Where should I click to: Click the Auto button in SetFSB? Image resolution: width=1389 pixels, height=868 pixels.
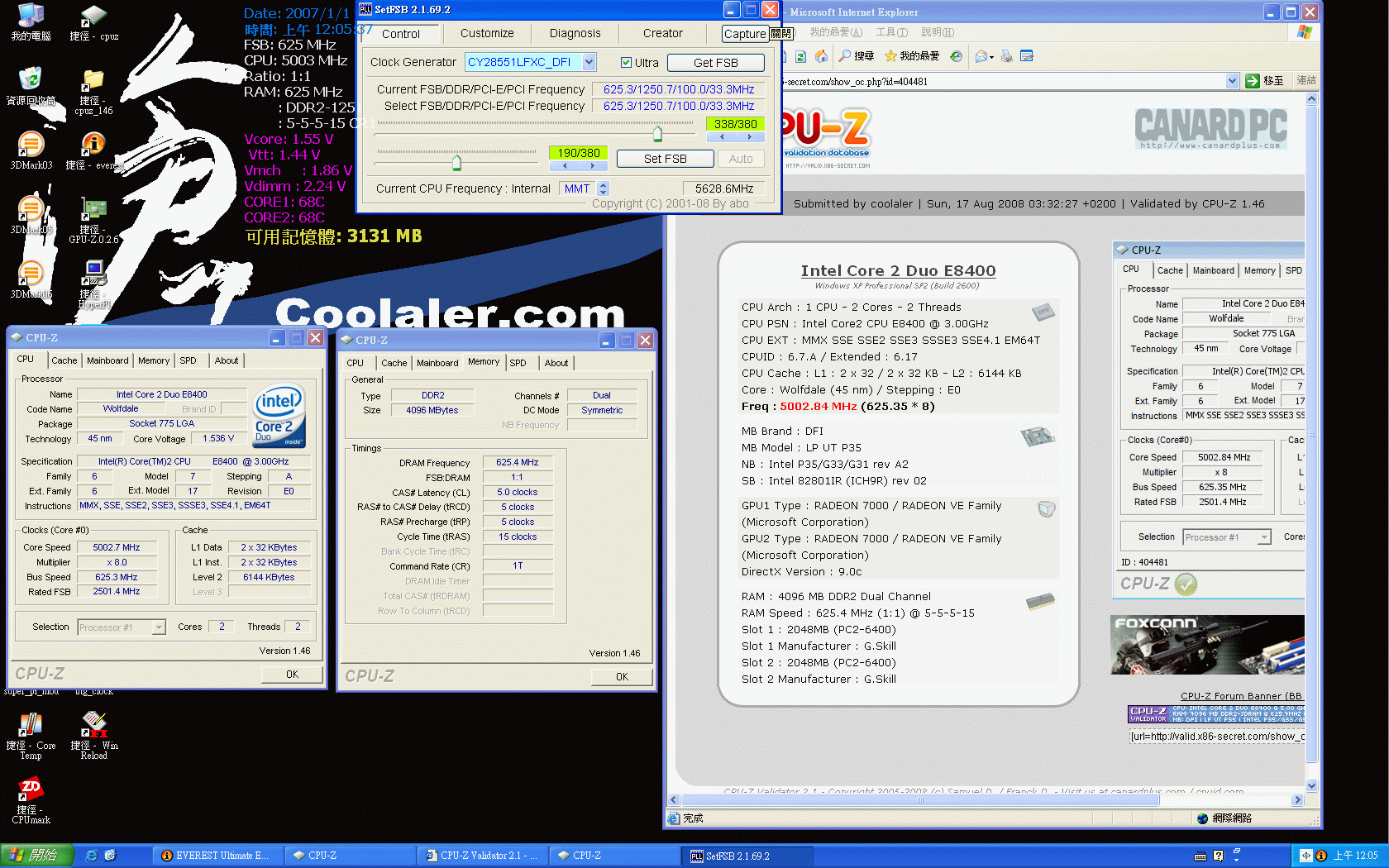coord(741,159)
